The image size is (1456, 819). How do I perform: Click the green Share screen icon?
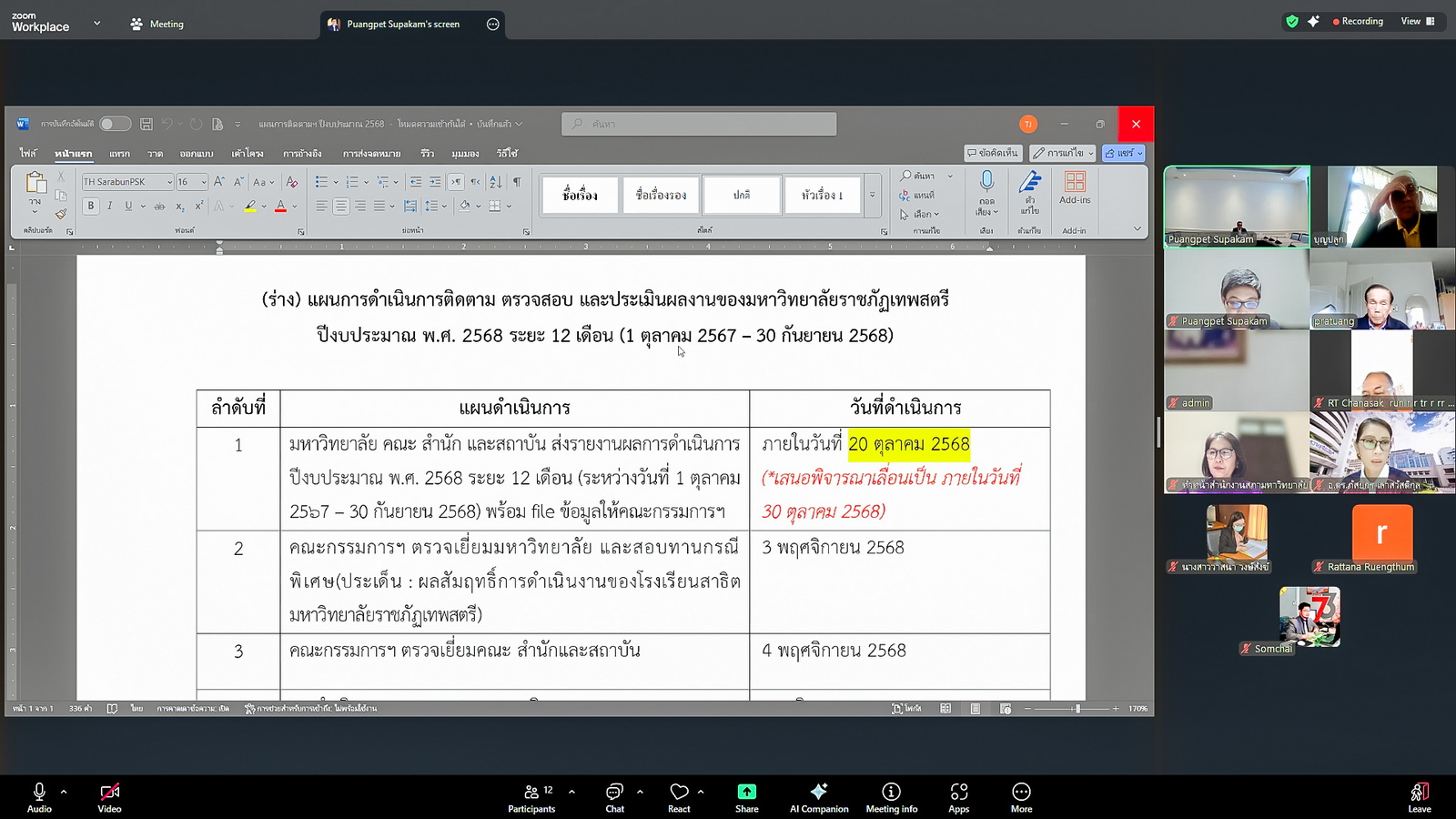(746, 792)
